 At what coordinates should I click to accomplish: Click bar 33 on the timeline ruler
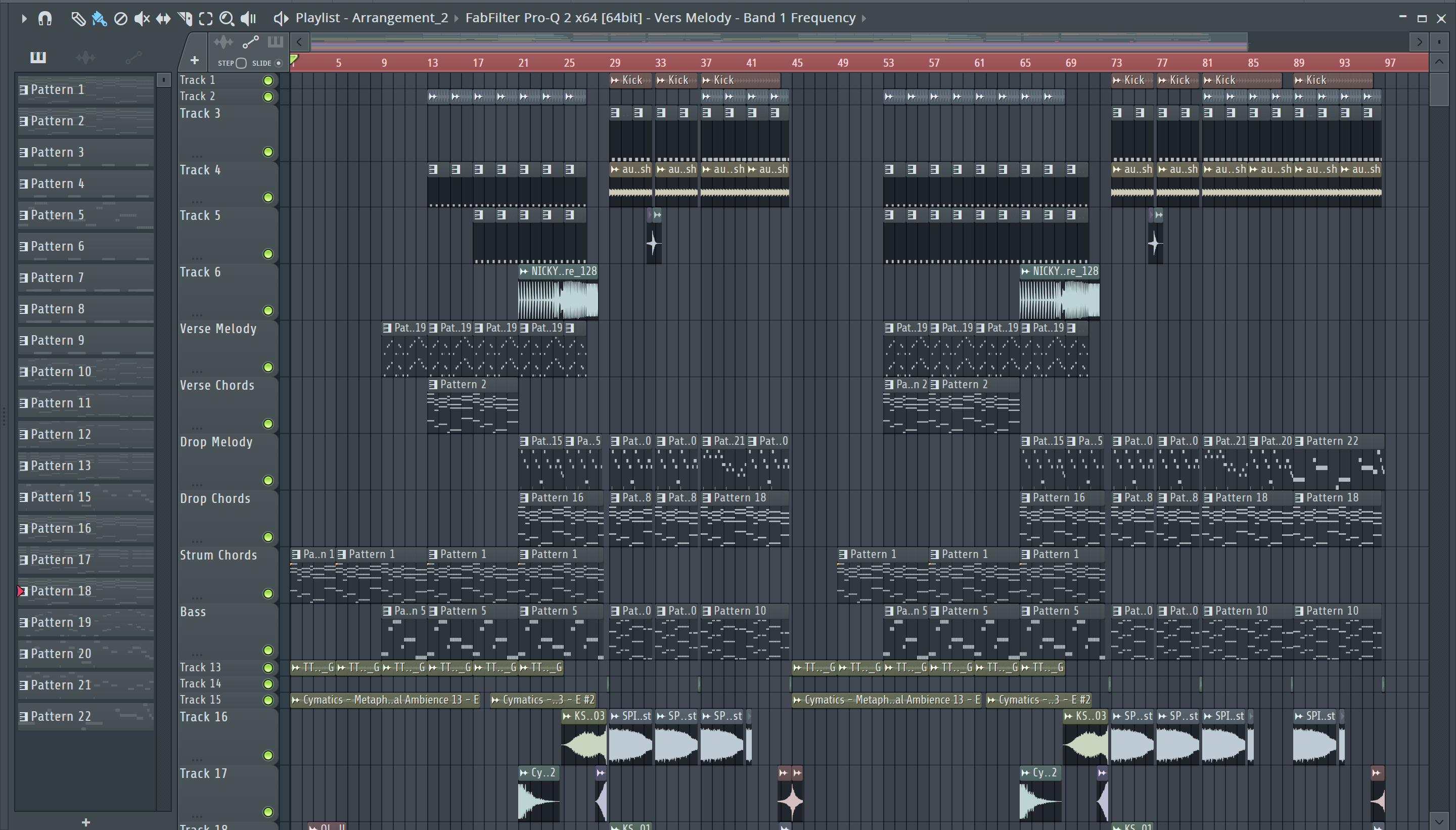(660, 63)
